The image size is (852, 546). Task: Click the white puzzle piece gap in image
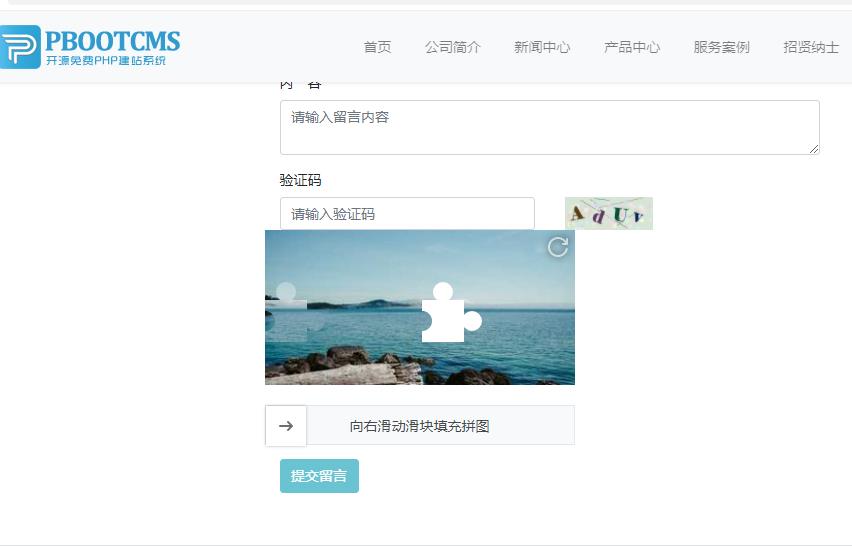pyautogui.click(x=446, y=316)
